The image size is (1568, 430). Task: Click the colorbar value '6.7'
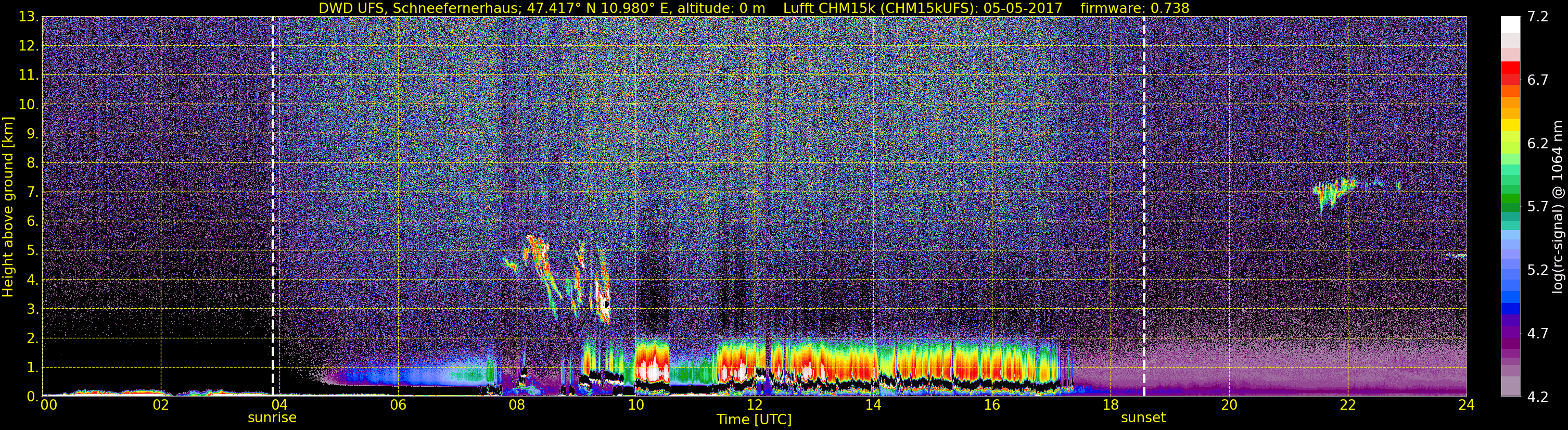(x=1538, y=80)
